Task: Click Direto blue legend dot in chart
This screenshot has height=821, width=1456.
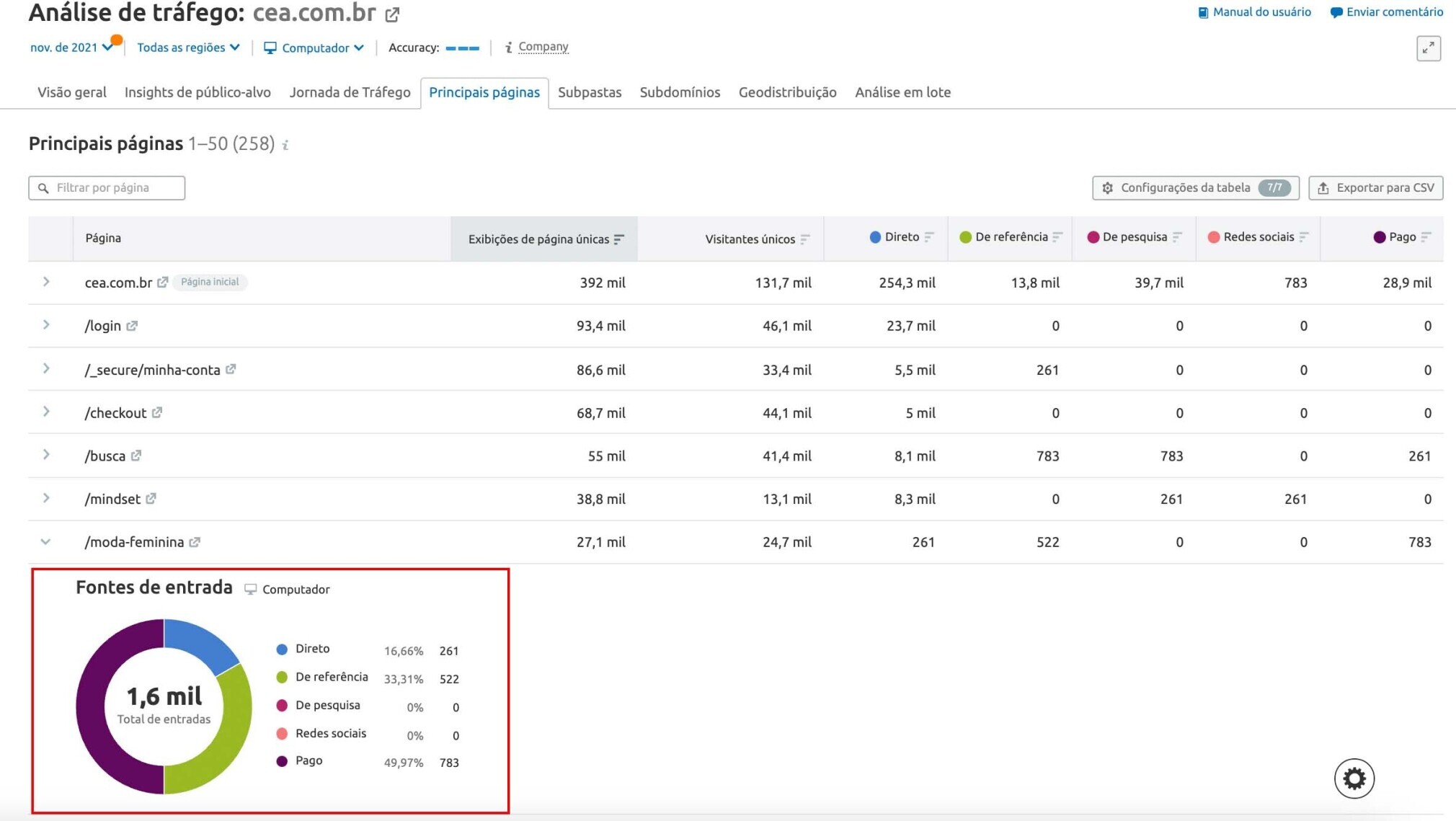Action: click(282, 649)
